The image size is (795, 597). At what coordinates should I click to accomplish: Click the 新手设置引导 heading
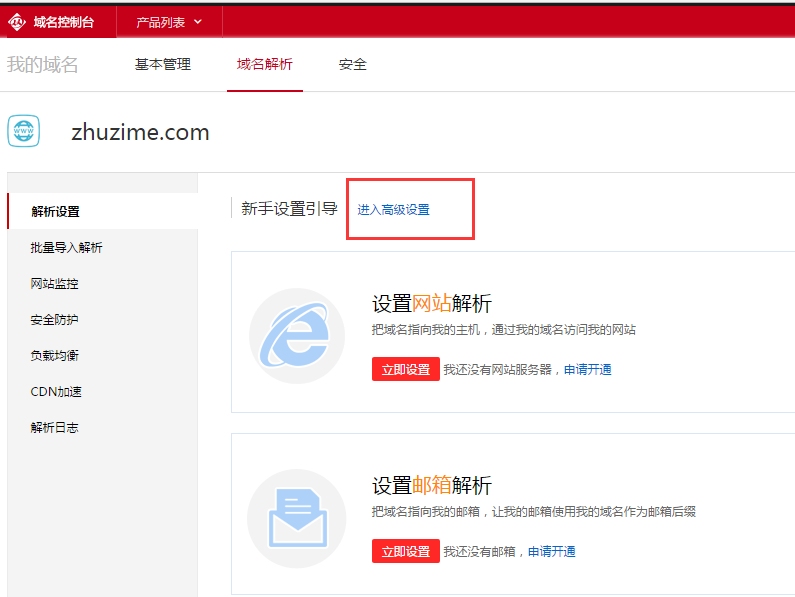(290, 208)
